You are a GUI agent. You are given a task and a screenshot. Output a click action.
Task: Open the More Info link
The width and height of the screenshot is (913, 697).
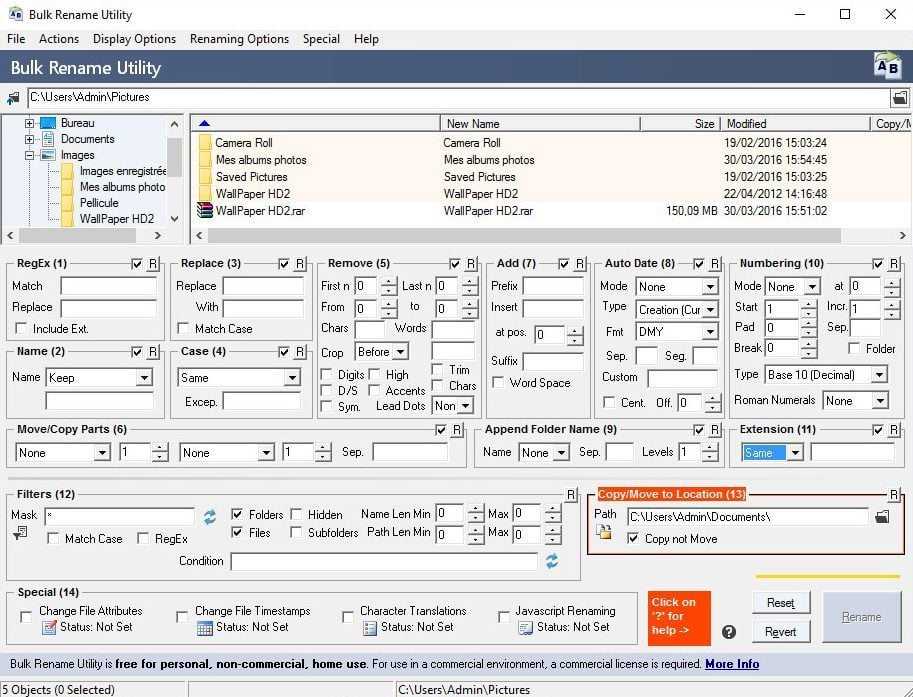click(x=731, y=664)
